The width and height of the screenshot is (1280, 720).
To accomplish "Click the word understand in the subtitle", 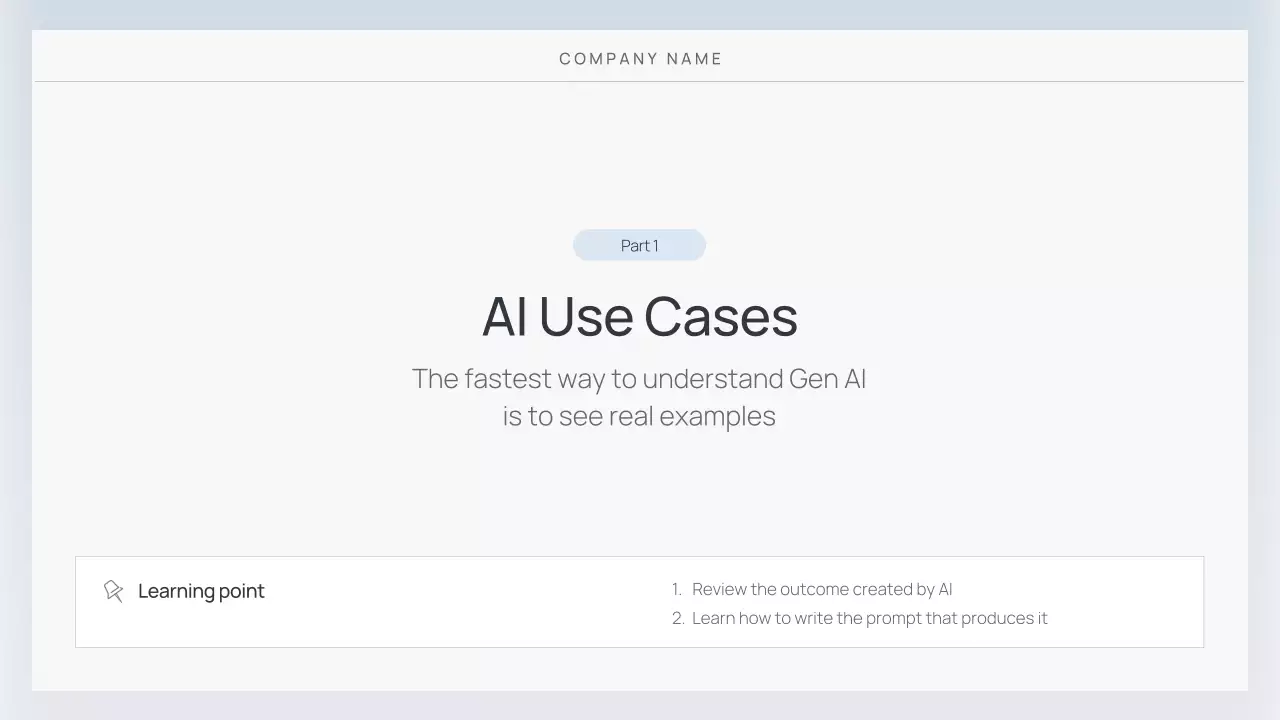I will click(712, 379).
